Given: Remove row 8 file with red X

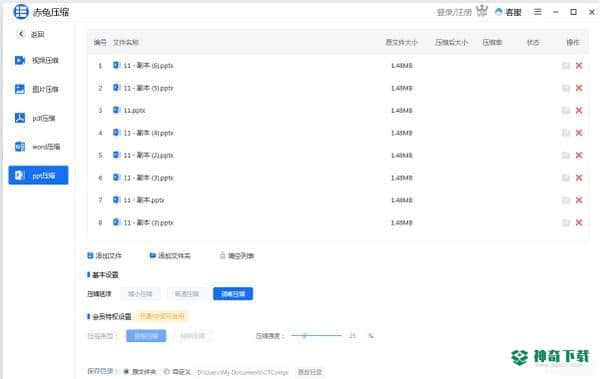Looking at the screenshot, I should click(x=579, y=222).
